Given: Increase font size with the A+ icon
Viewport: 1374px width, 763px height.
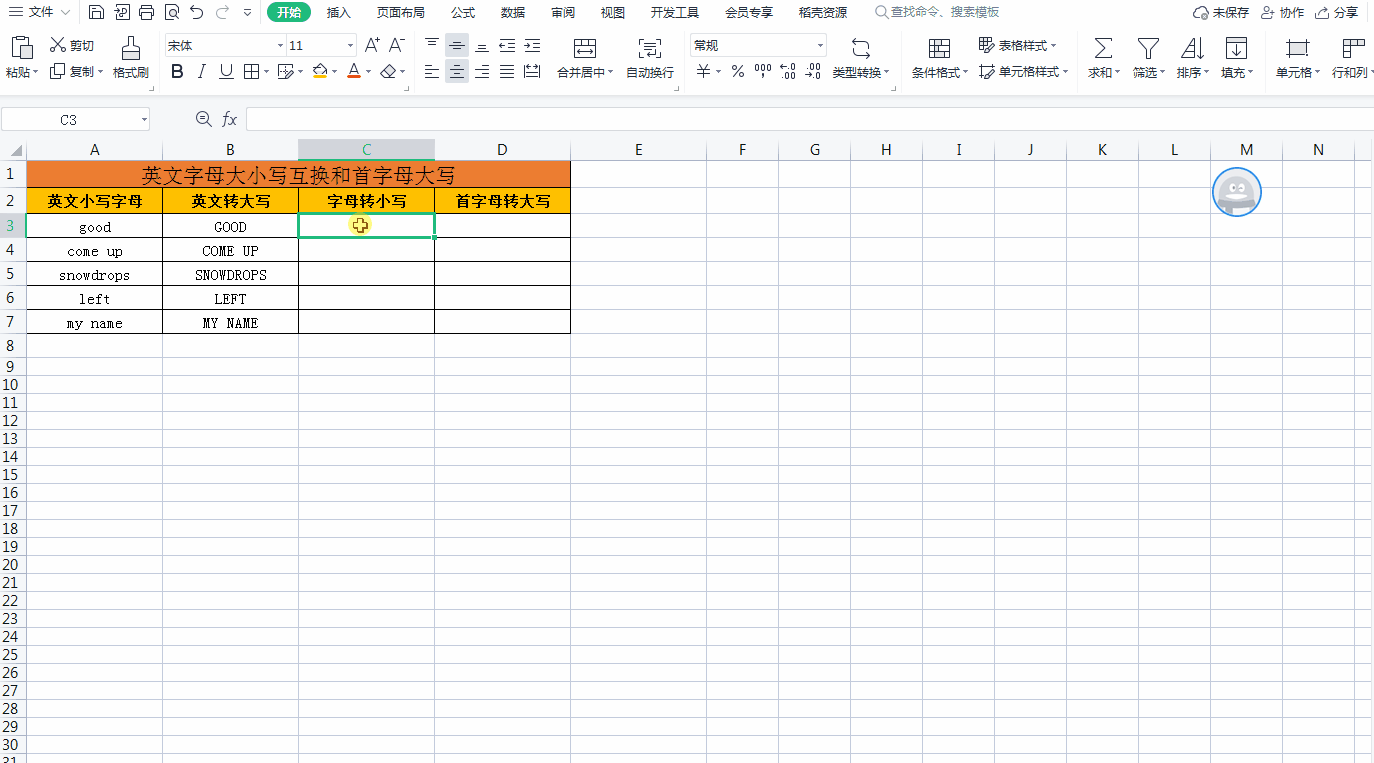Looking at the screenshot, I should coord(372,46).
